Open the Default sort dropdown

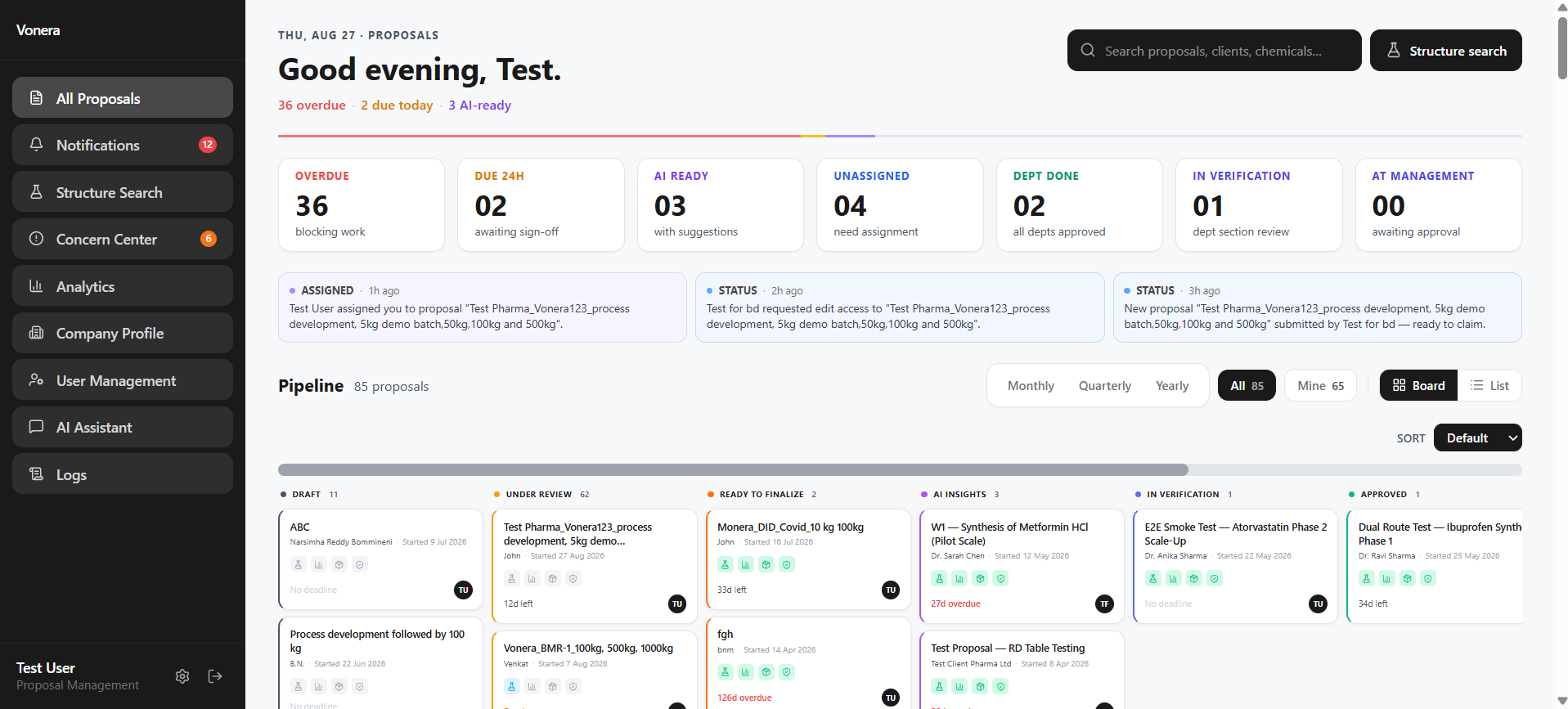click(x=1477, y=438)
